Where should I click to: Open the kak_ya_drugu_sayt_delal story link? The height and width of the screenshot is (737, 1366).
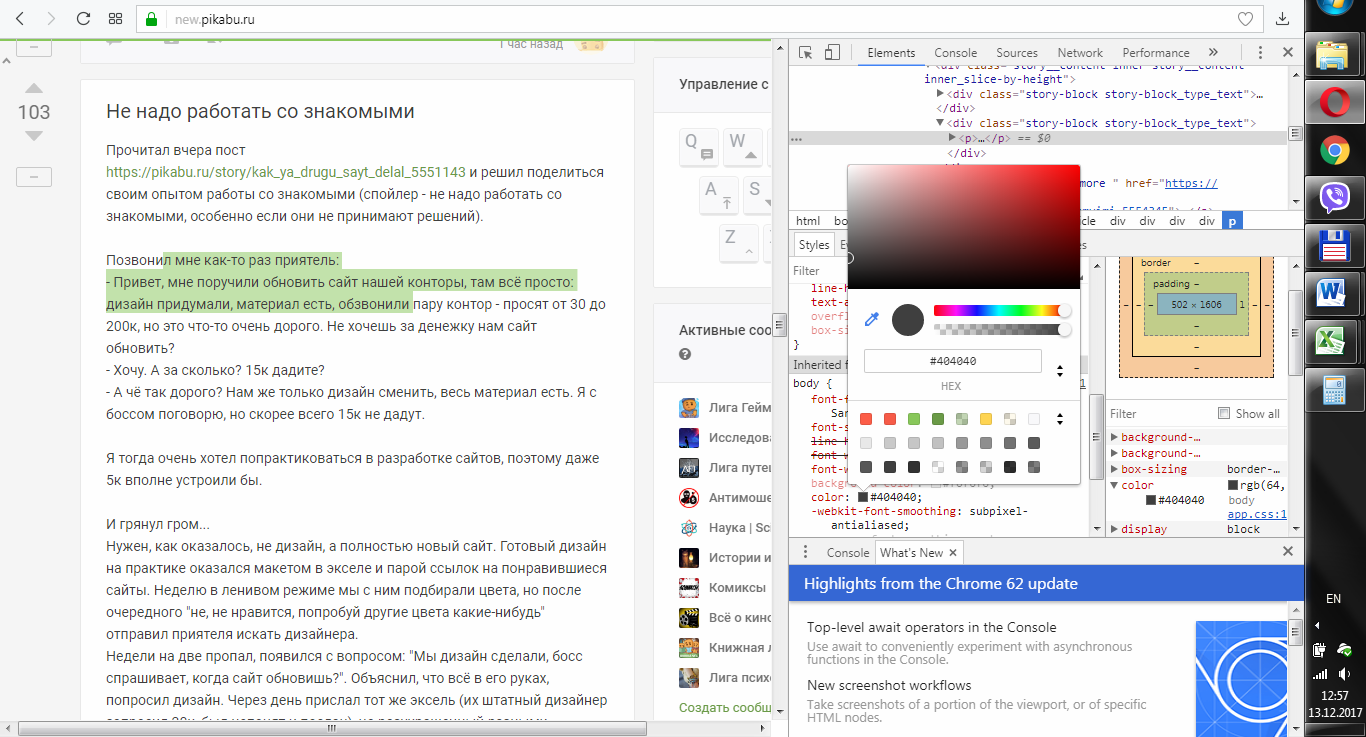click(x=286, y=172)
